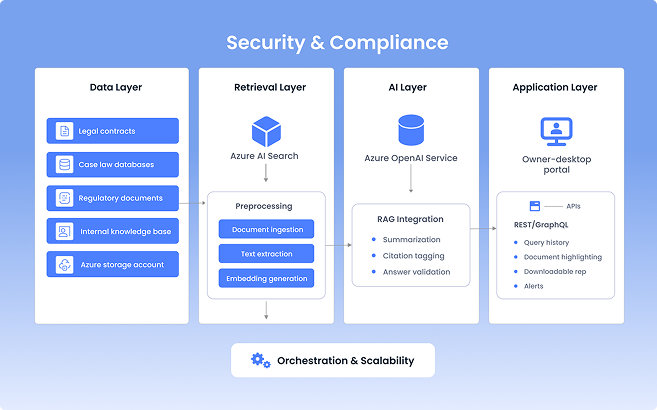Image resolution: width=657 pixels, height=410 pixels.
Task: Click the APIs window icon
Action: pyautogui.click(x=535, y=206)
